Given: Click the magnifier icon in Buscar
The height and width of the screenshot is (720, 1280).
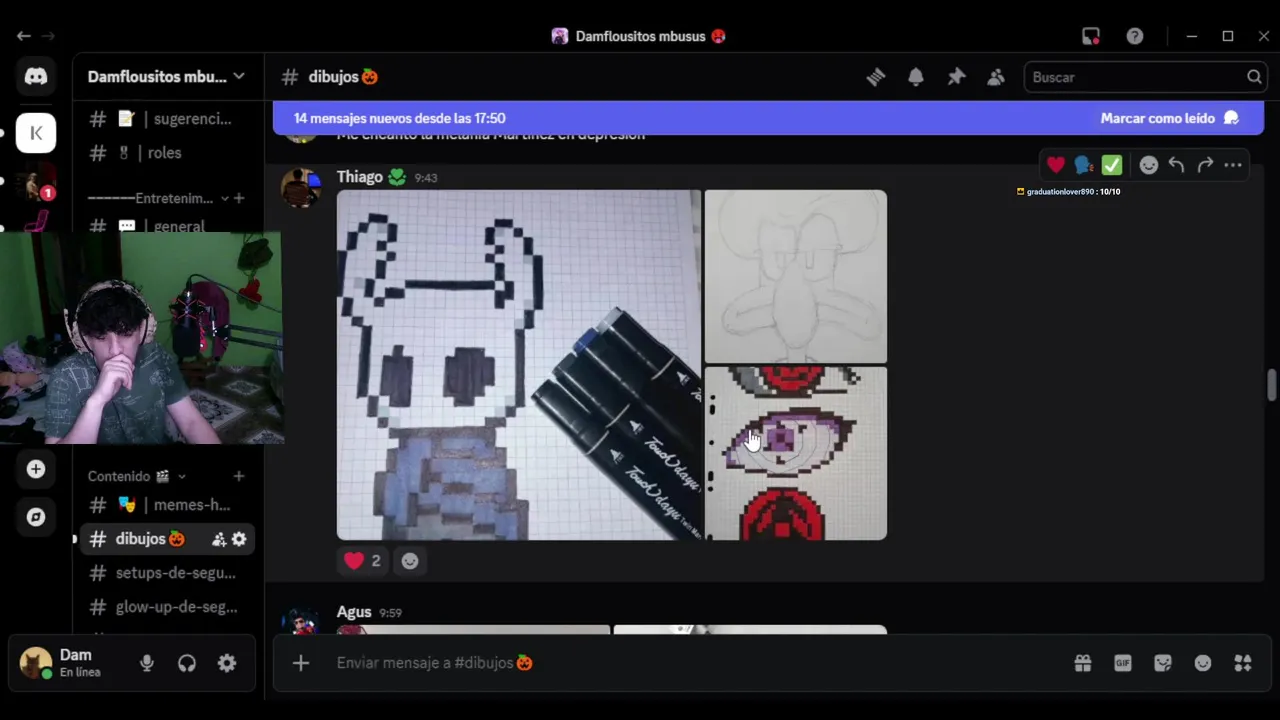Looking at the screenshot, I should click(1254, 77).
